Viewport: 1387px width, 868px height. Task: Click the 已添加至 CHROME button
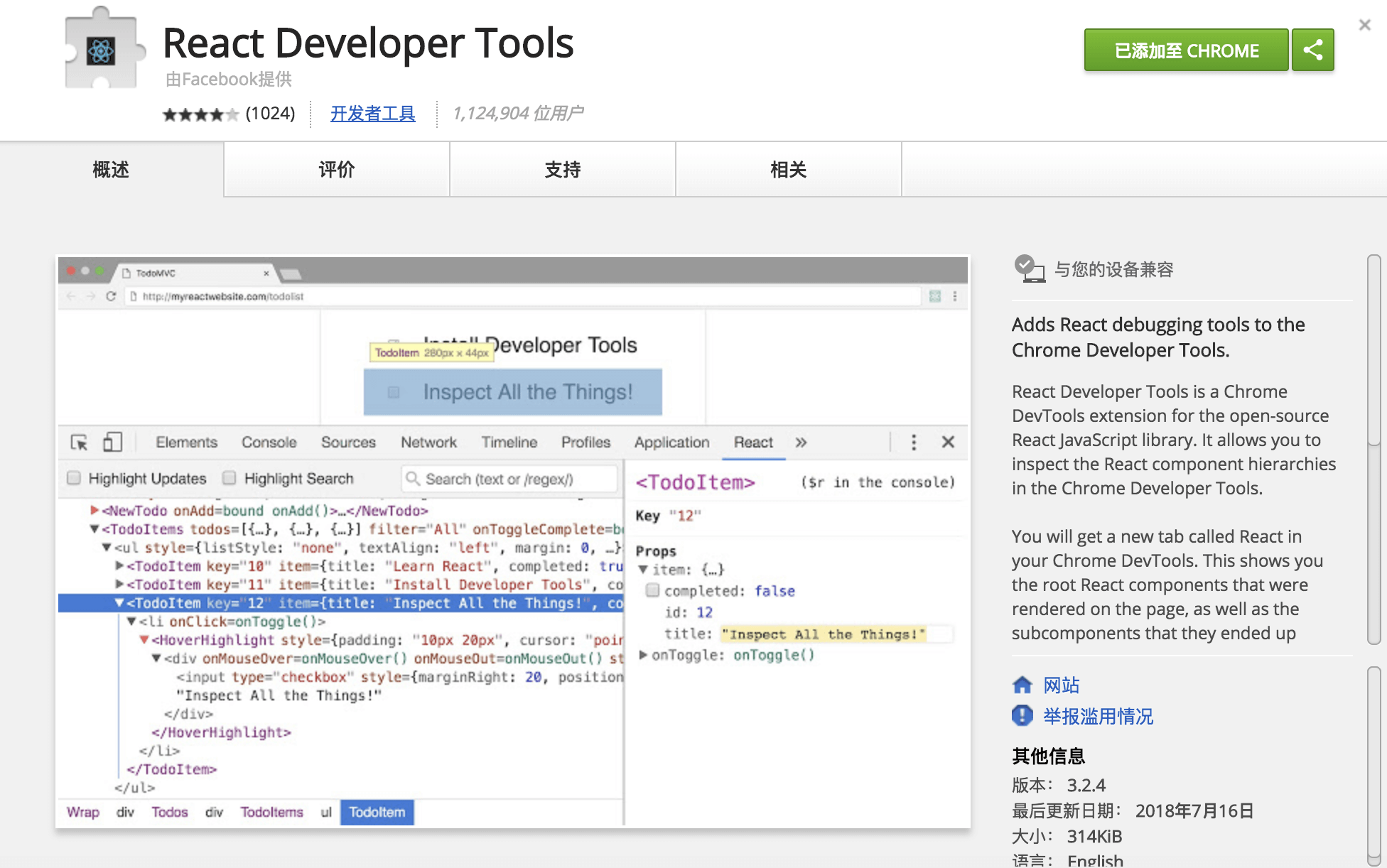[1185, 50]
